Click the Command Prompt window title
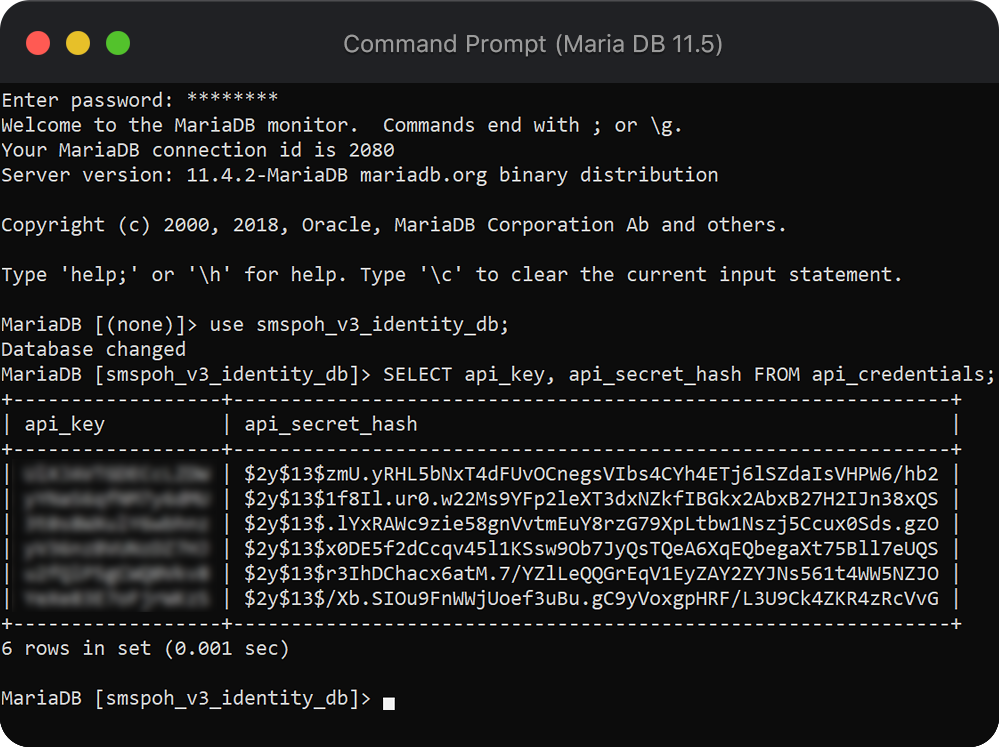The width and height of the screenshot is (999, 747). 532,44
